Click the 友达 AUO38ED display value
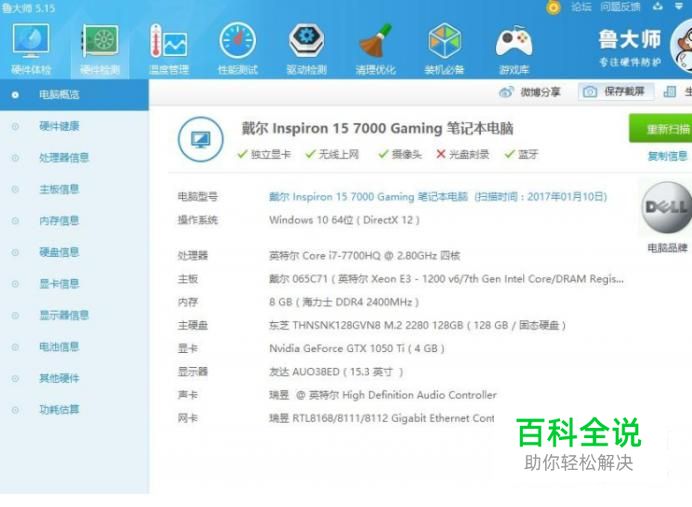 click(336, 372)
